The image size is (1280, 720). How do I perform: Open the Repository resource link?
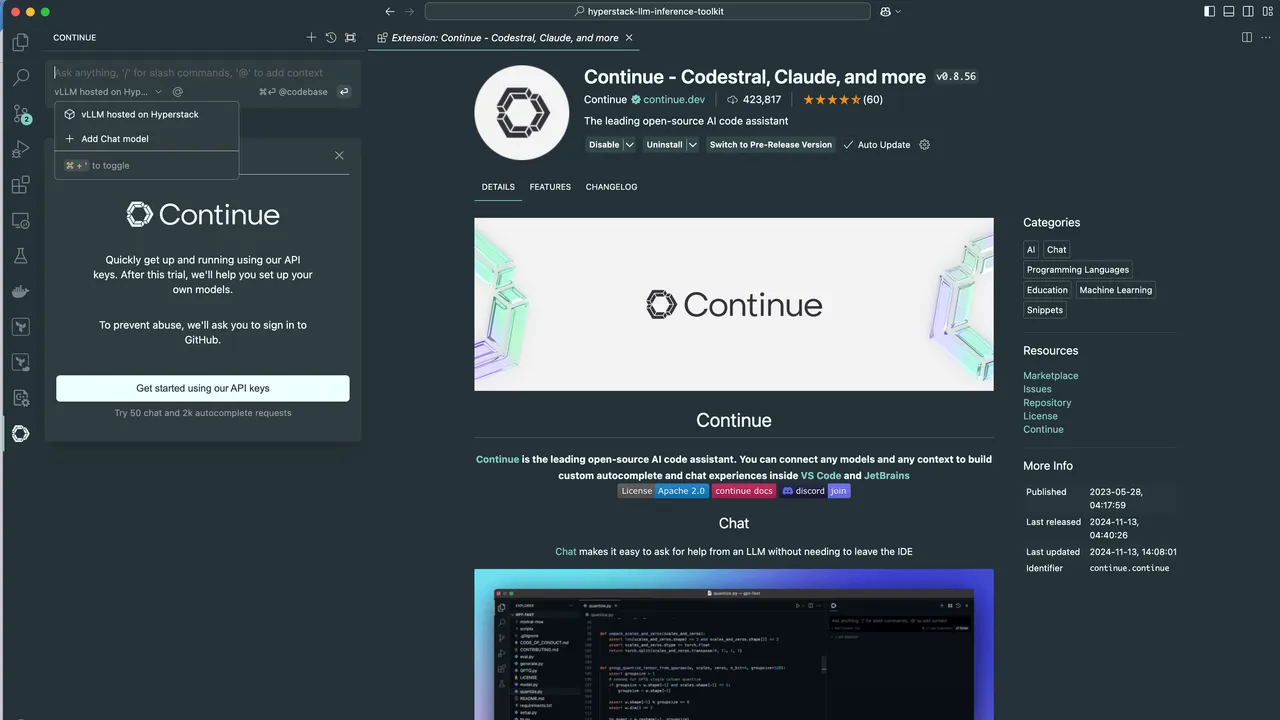point(1047,402)
